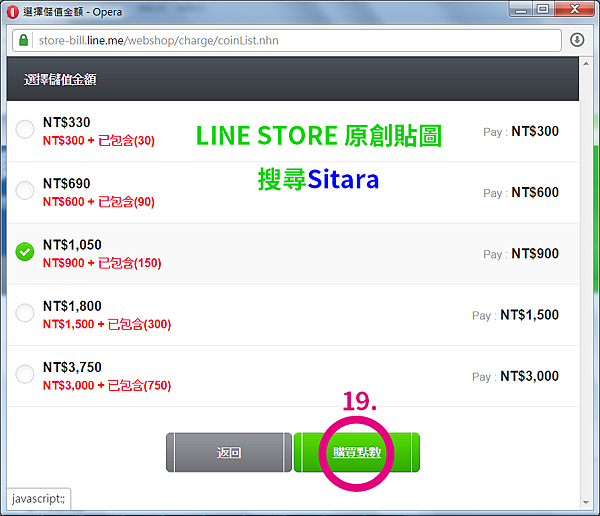
Task: Click the NT$690 amount label
Action: (67, 183)
